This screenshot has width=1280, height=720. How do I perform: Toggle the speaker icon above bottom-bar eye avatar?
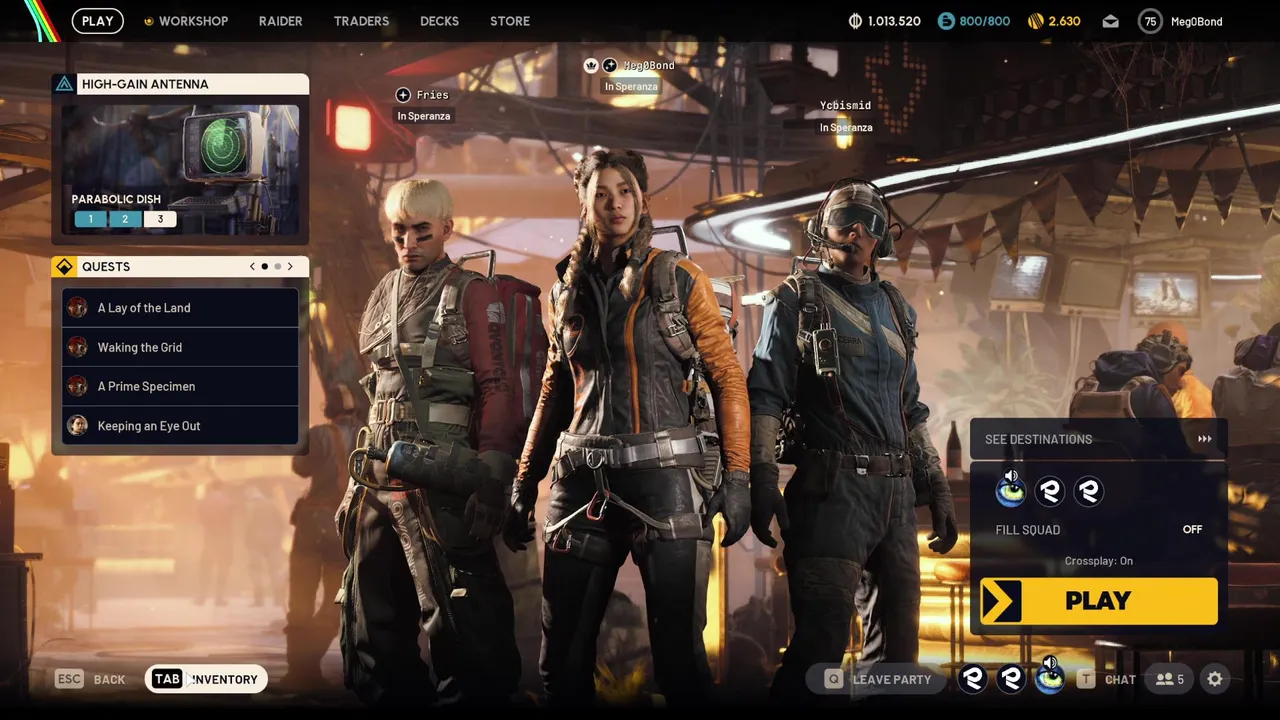click(x=1049, y=662)
